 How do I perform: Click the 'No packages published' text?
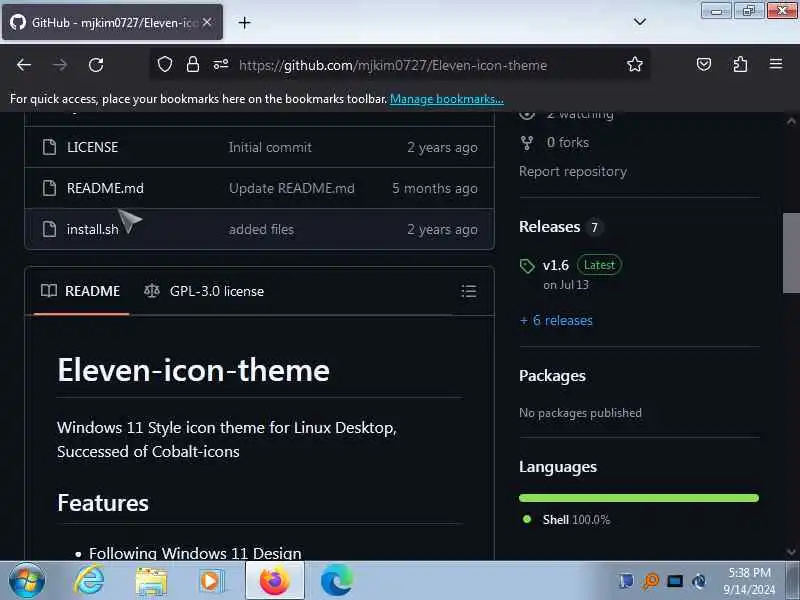coord(581,413)
